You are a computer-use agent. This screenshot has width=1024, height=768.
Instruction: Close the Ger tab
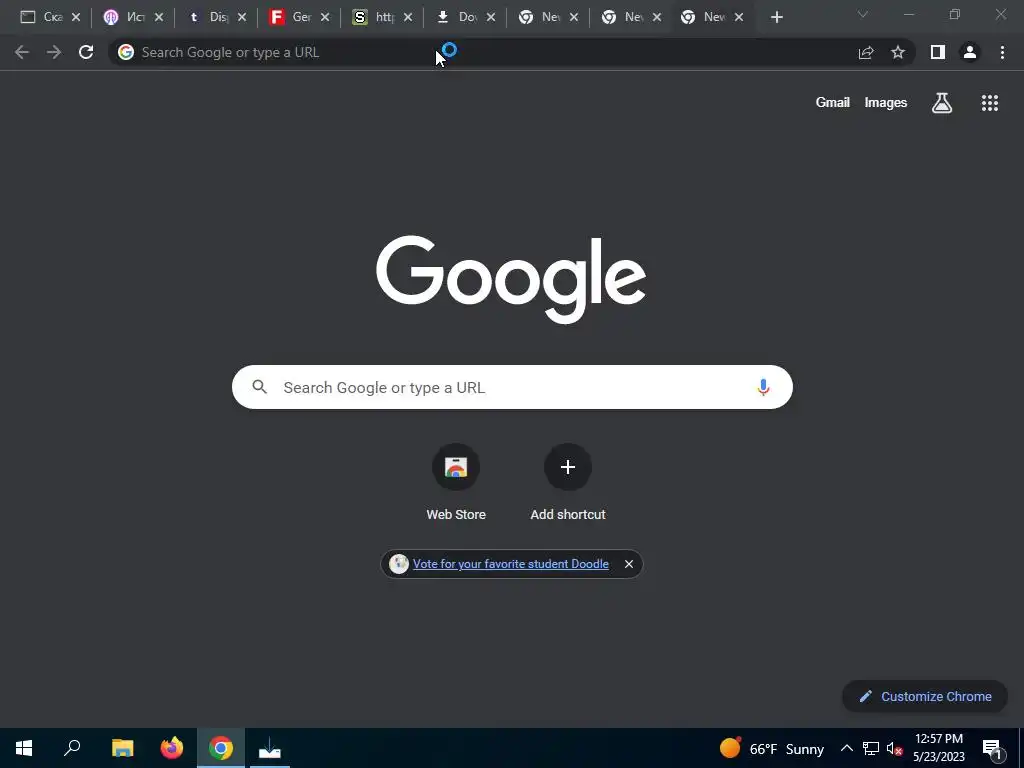click(325, 18)
